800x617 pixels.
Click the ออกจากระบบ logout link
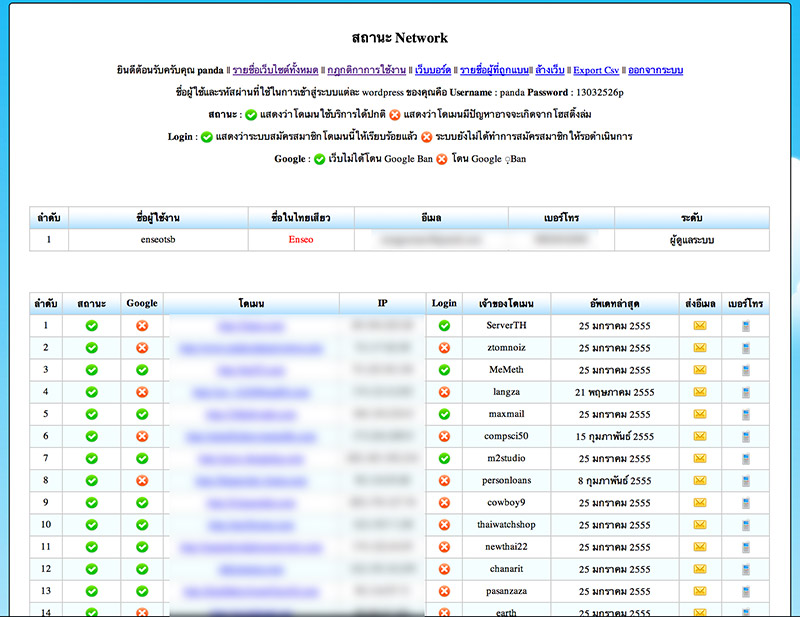click(x=655, y=71)
